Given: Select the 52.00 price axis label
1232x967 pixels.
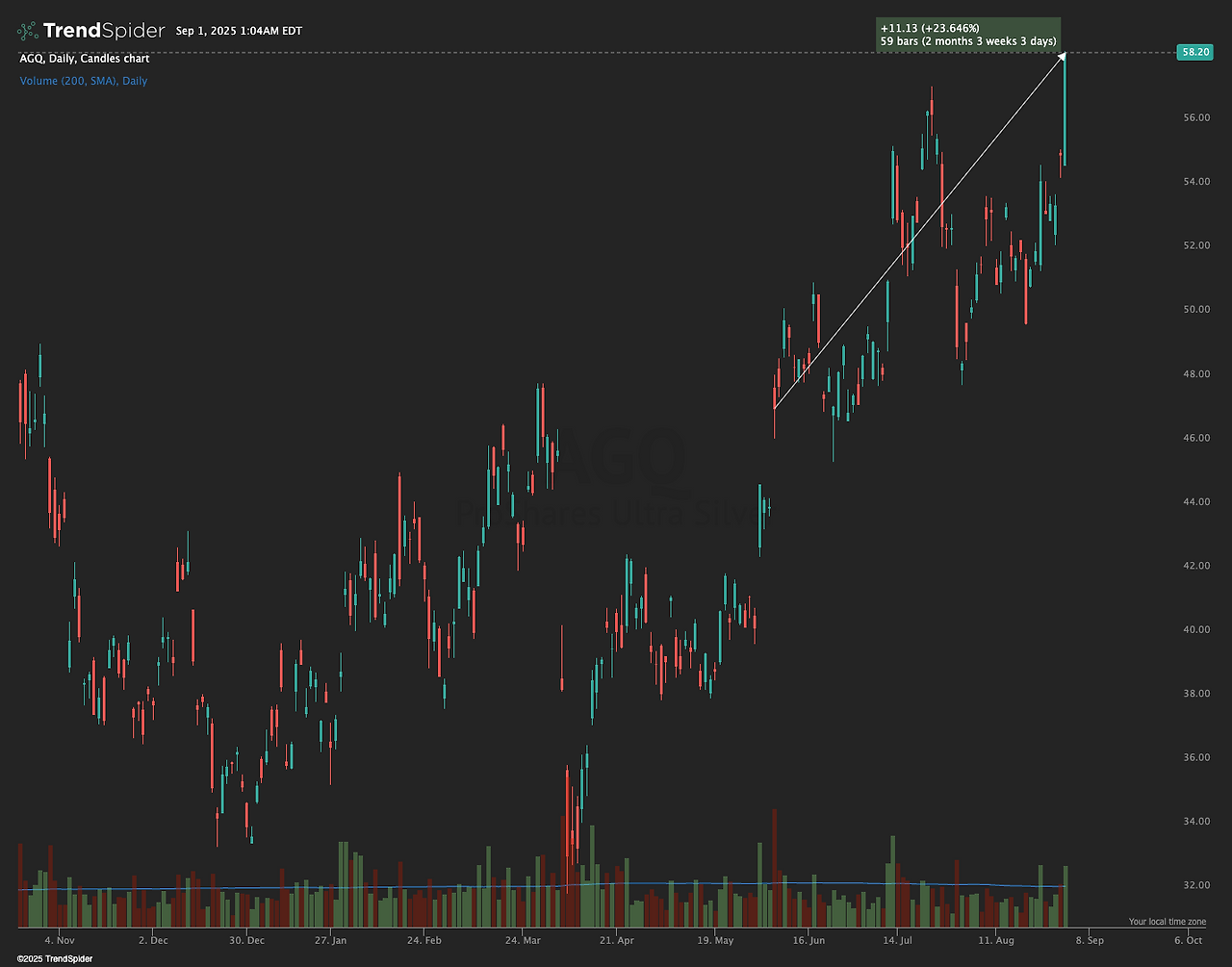Looking at the screenshot, I should 1196,245.
